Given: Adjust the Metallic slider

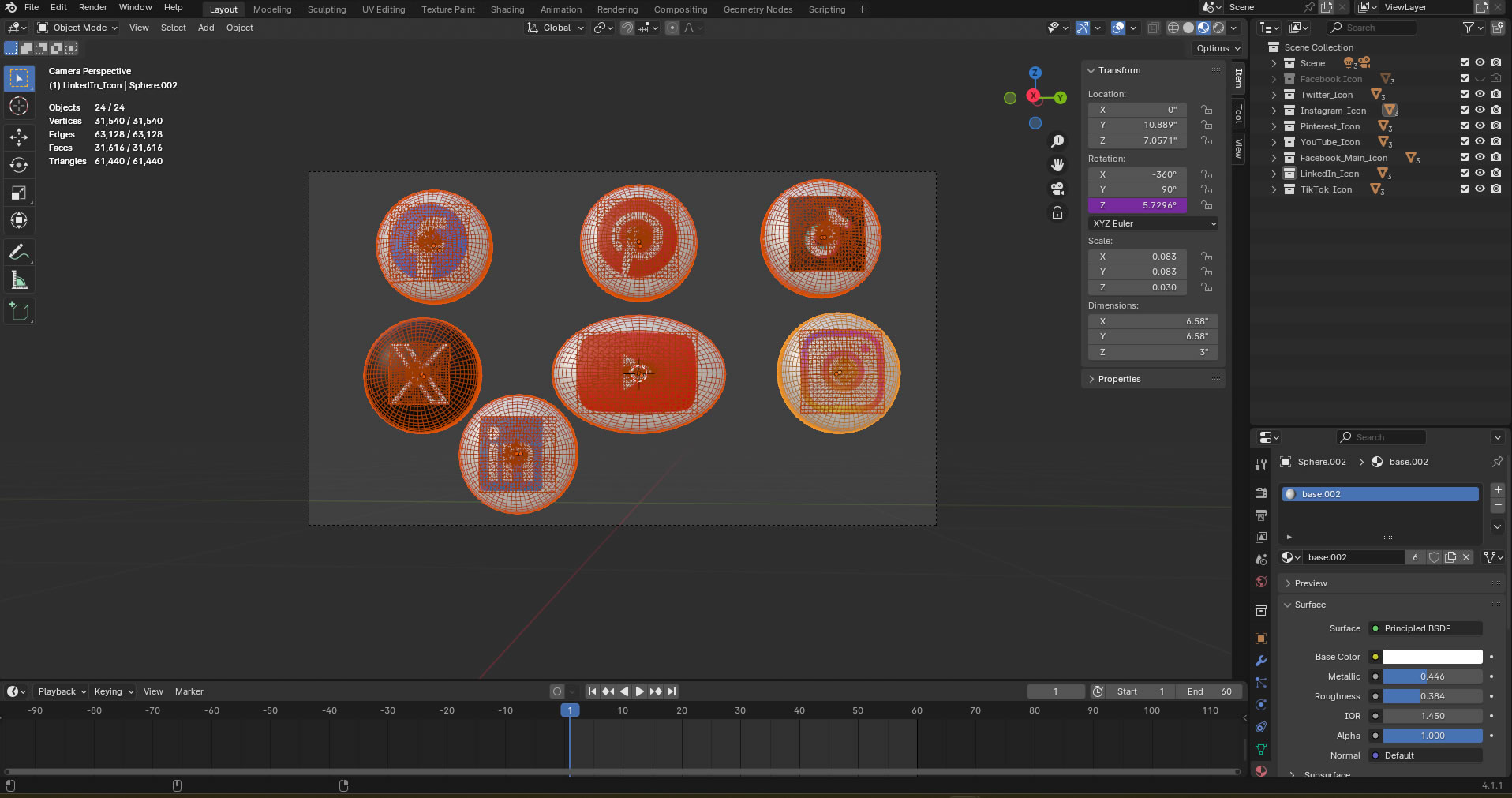Looking at the screenshot, I should tap(1432, 676).
